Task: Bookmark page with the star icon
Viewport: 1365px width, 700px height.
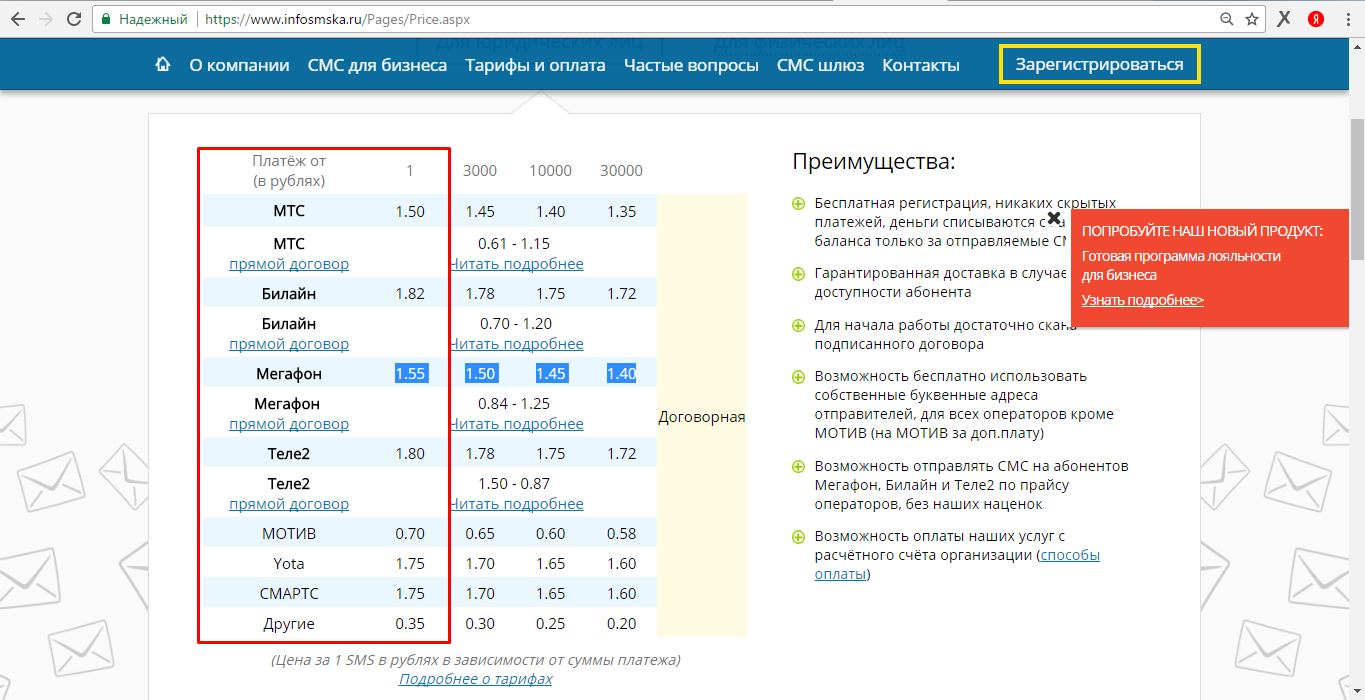Action: pos(1252,19)
